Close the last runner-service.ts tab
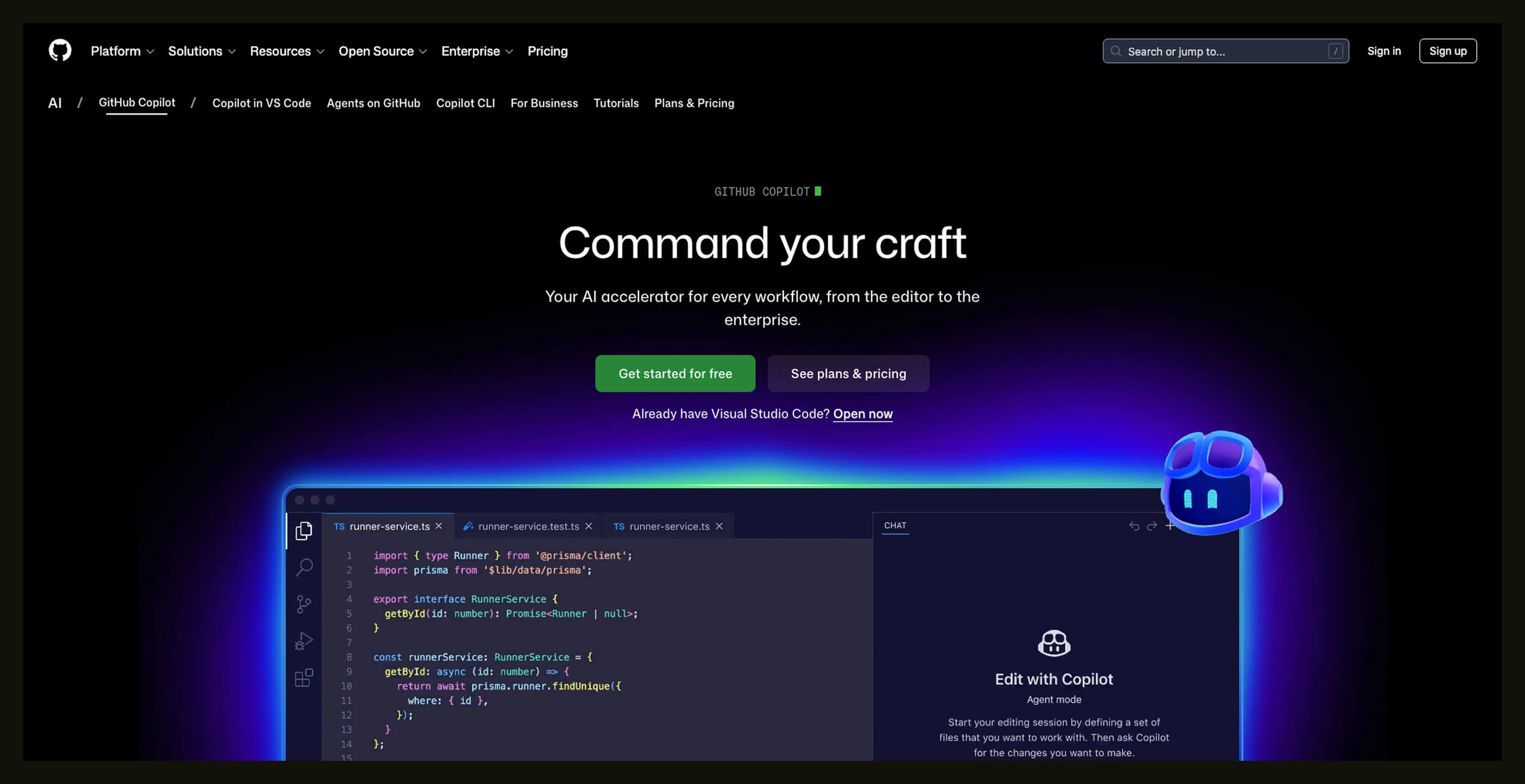Viewport: 1525px width, 784px height. [x=720, y=526]
